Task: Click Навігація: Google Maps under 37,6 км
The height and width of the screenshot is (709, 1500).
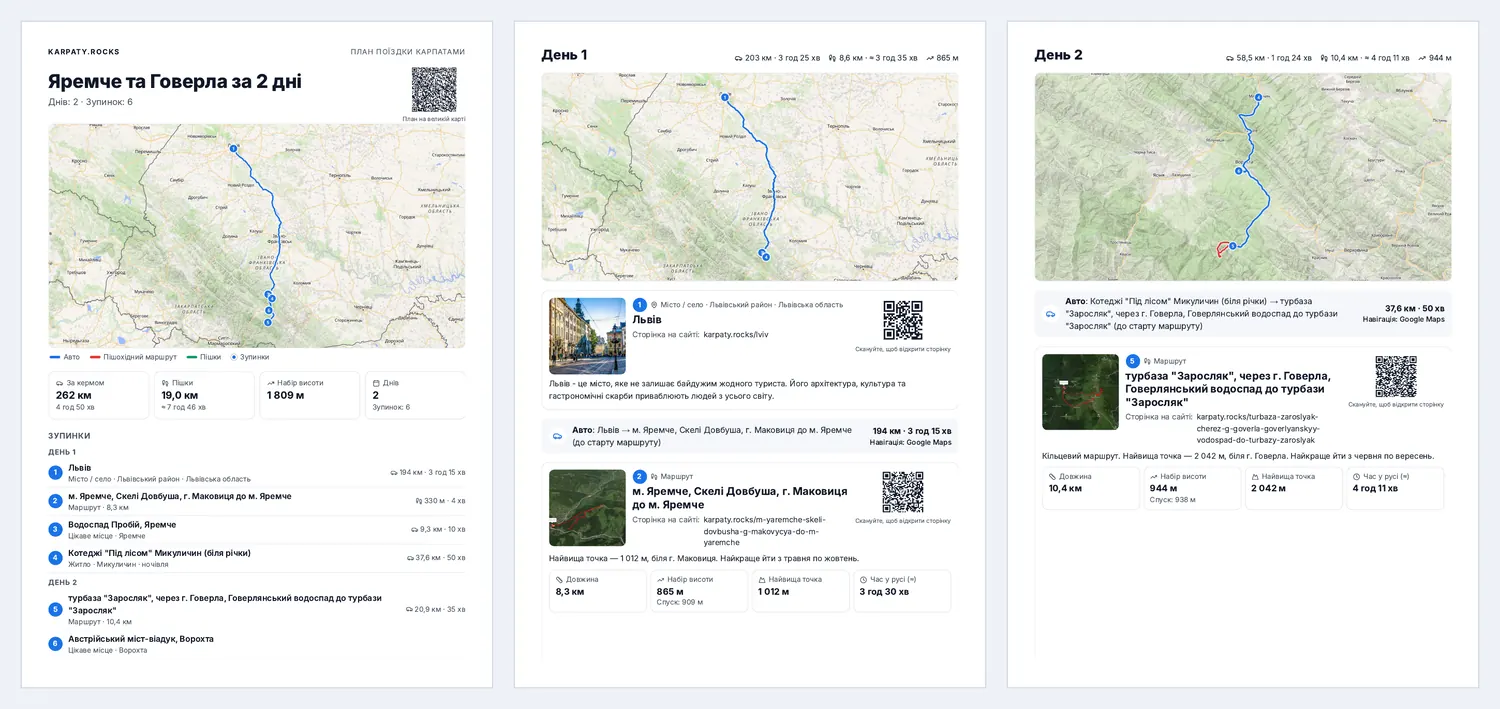Action: (1403, 319)
